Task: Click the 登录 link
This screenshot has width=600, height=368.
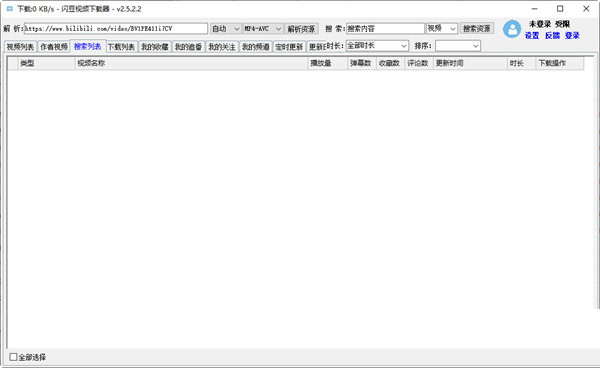Action: coord(572,36)
